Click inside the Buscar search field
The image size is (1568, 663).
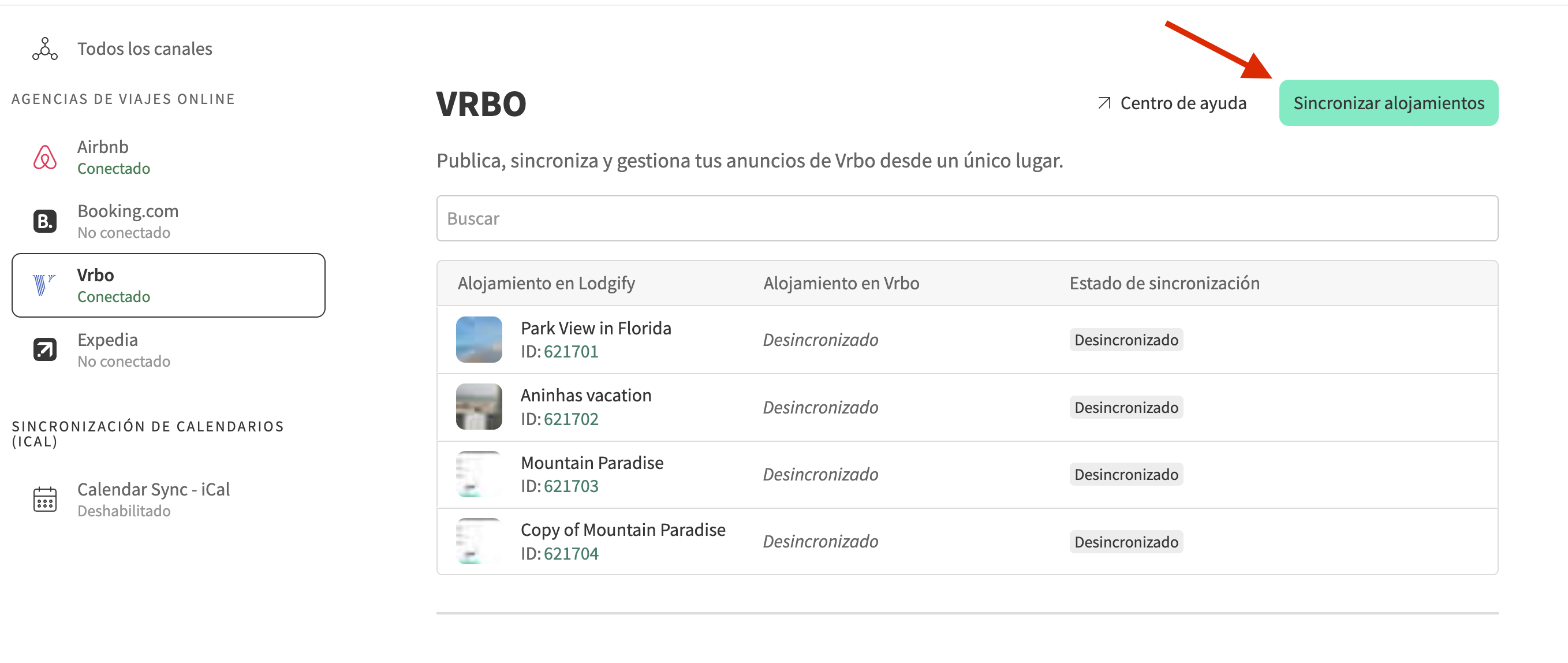[966, 218]
